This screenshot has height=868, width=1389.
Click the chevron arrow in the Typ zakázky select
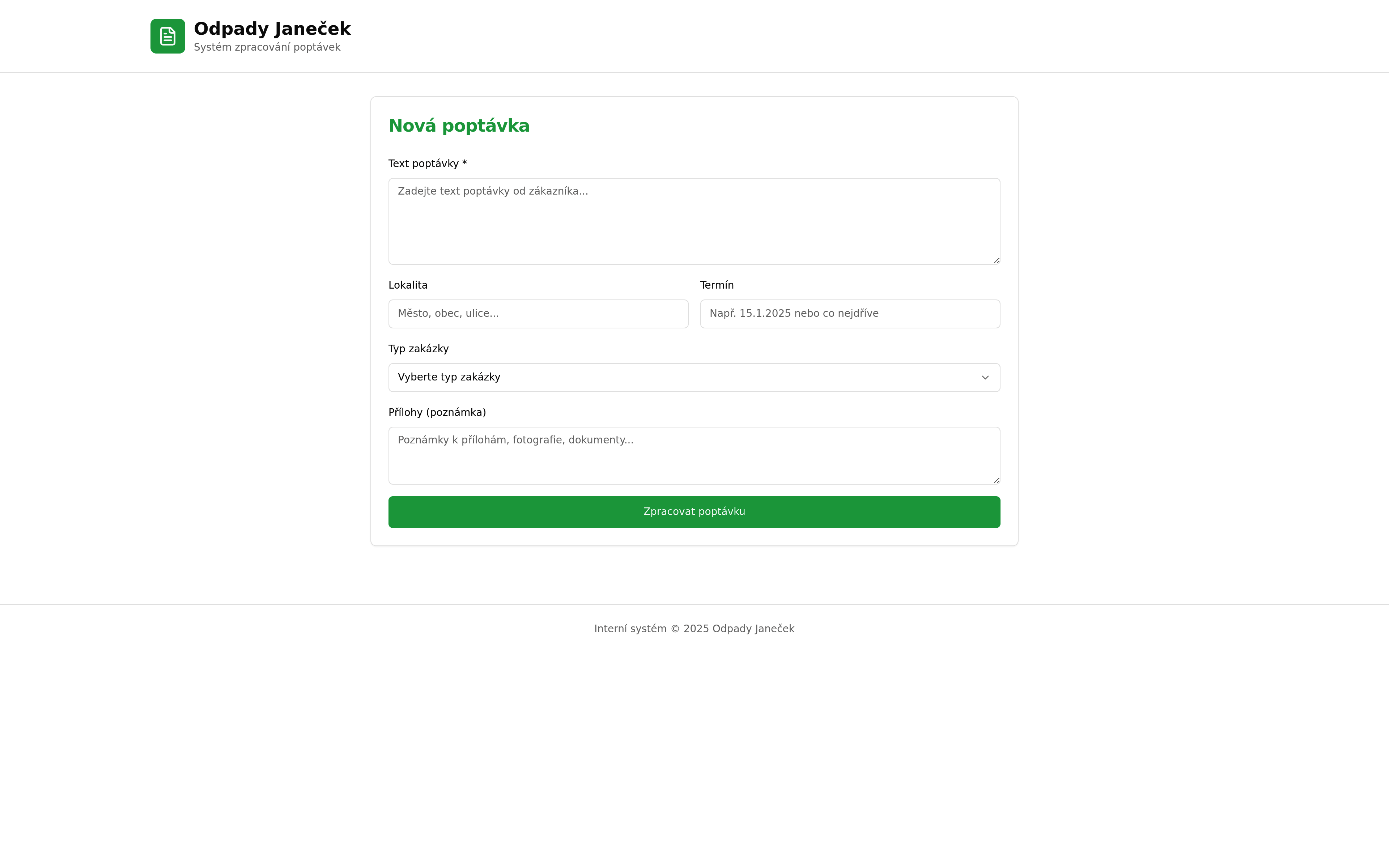click(985, 377)
